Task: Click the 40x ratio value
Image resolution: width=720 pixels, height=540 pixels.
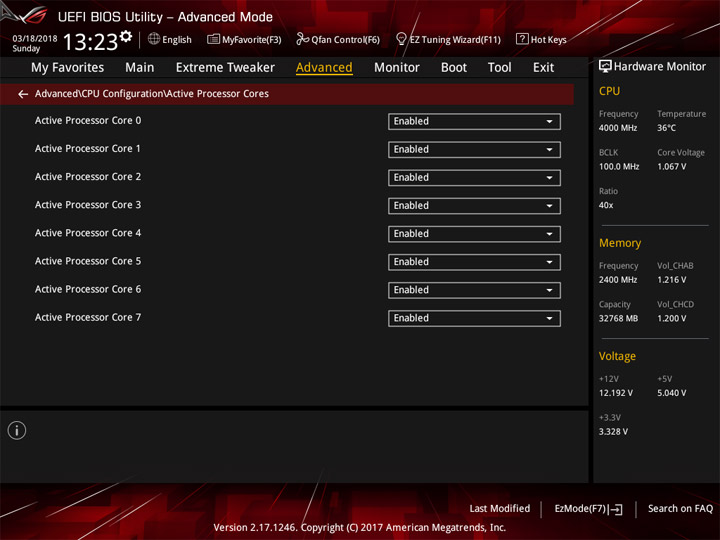Action: [x=606, y=205]
